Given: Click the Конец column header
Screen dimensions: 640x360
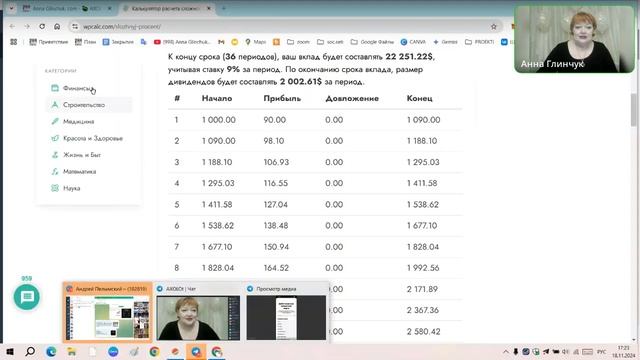Looking at the screenshot, I should tap(420, 98).
